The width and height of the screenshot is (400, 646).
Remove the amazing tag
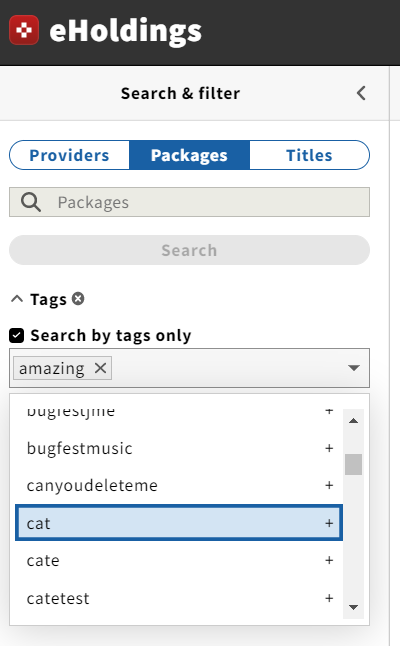[101, 368]
